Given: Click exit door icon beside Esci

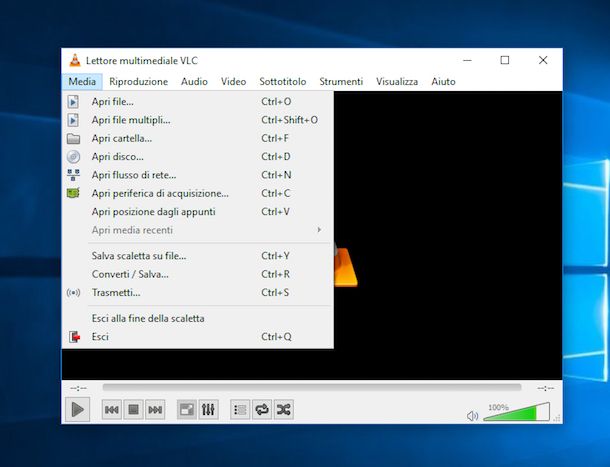Looking at the screenshot, I should 74,337.
